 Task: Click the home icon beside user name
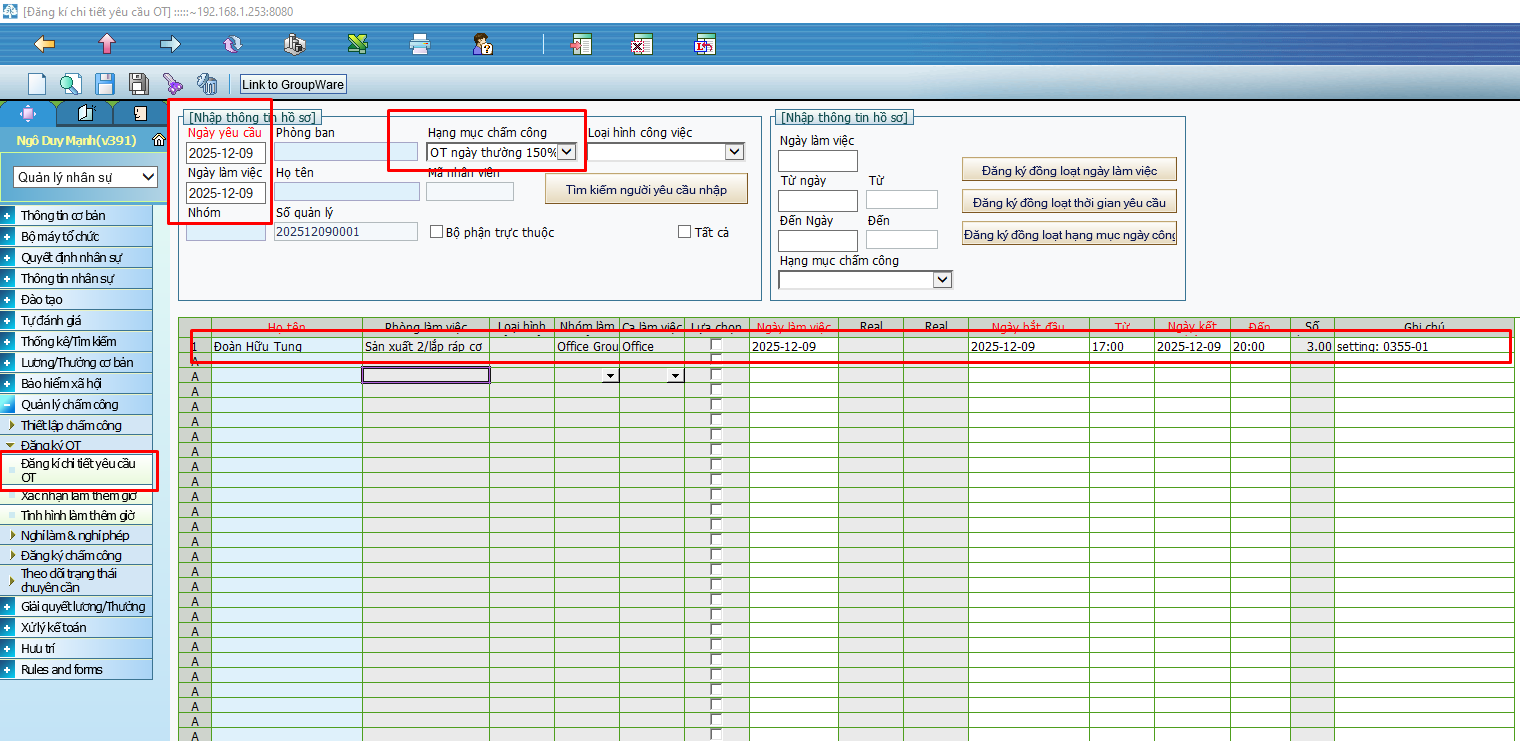(158, 141)
